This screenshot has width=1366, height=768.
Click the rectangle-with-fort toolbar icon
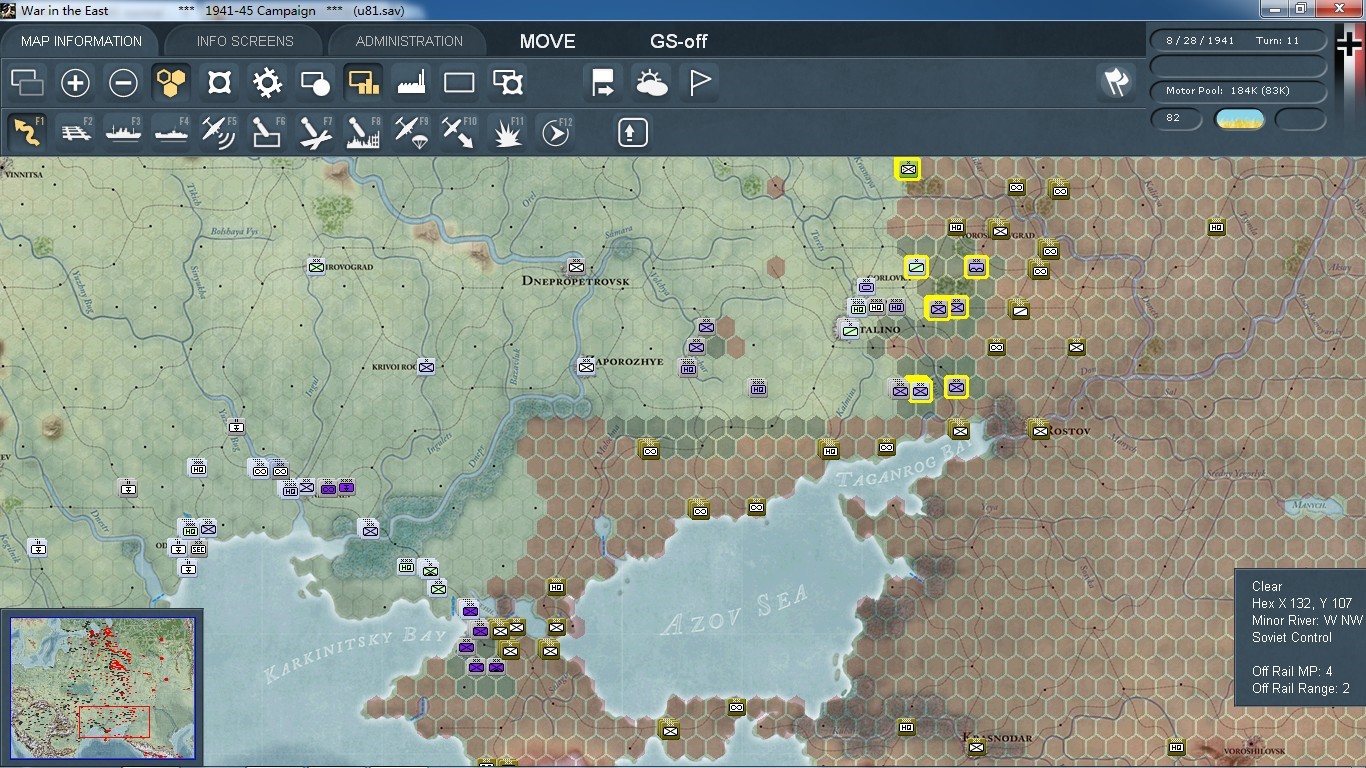(x=508, y=83)
